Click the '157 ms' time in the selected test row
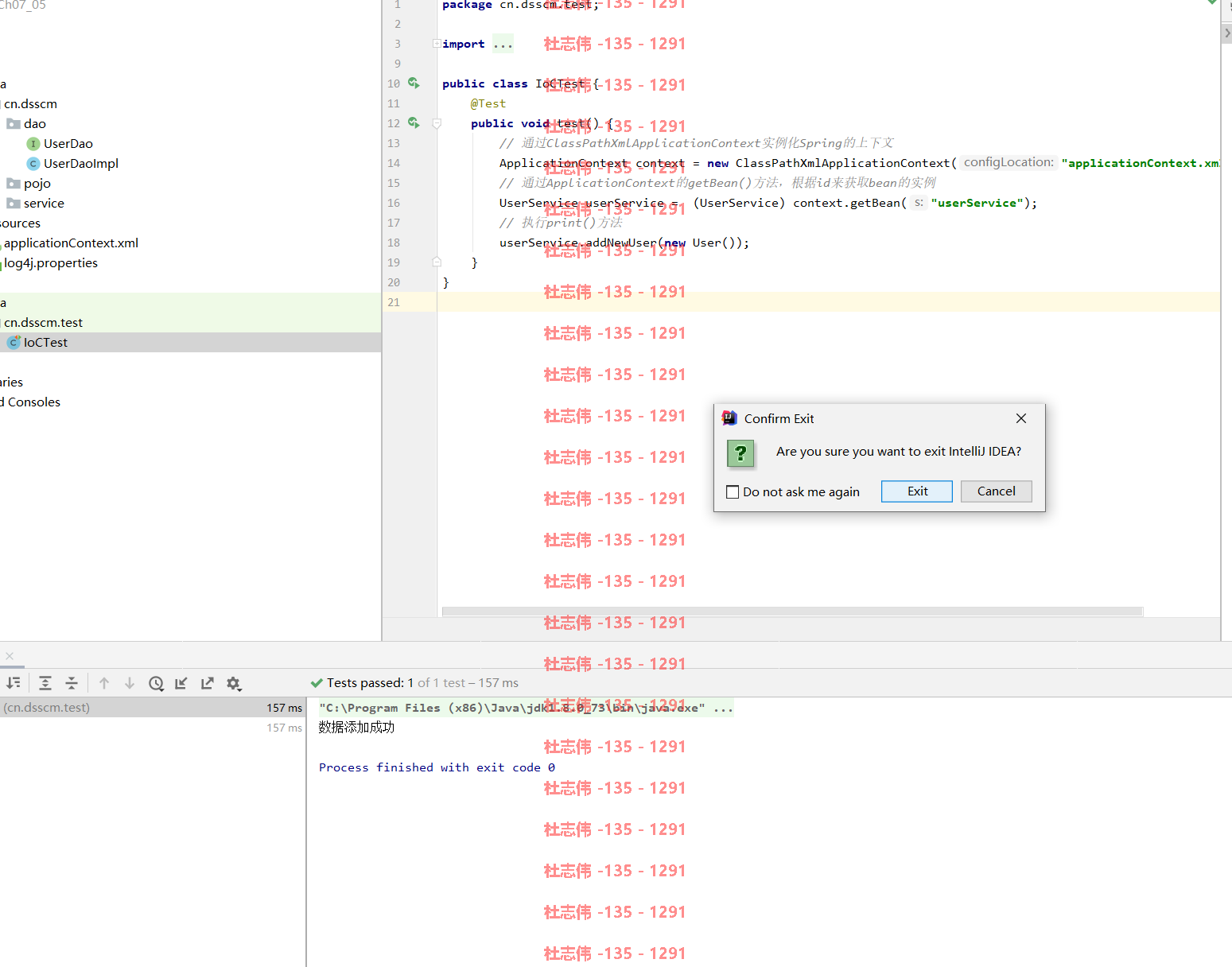The height and width of the screenshot is (967, 1232). (284, 708)
